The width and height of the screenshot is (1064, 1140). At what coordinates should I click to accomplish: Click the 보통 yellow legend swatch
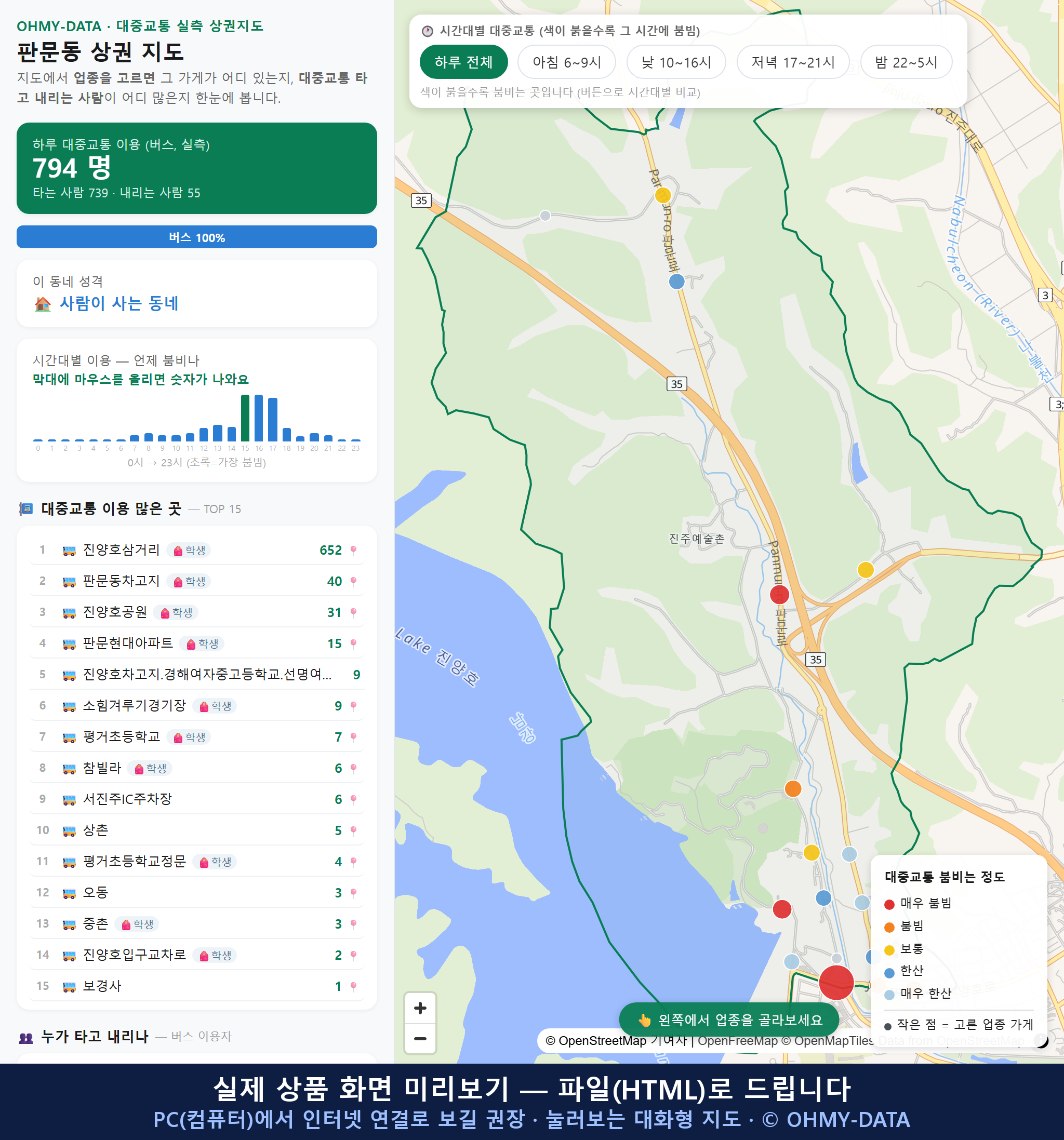coord(889,950)
